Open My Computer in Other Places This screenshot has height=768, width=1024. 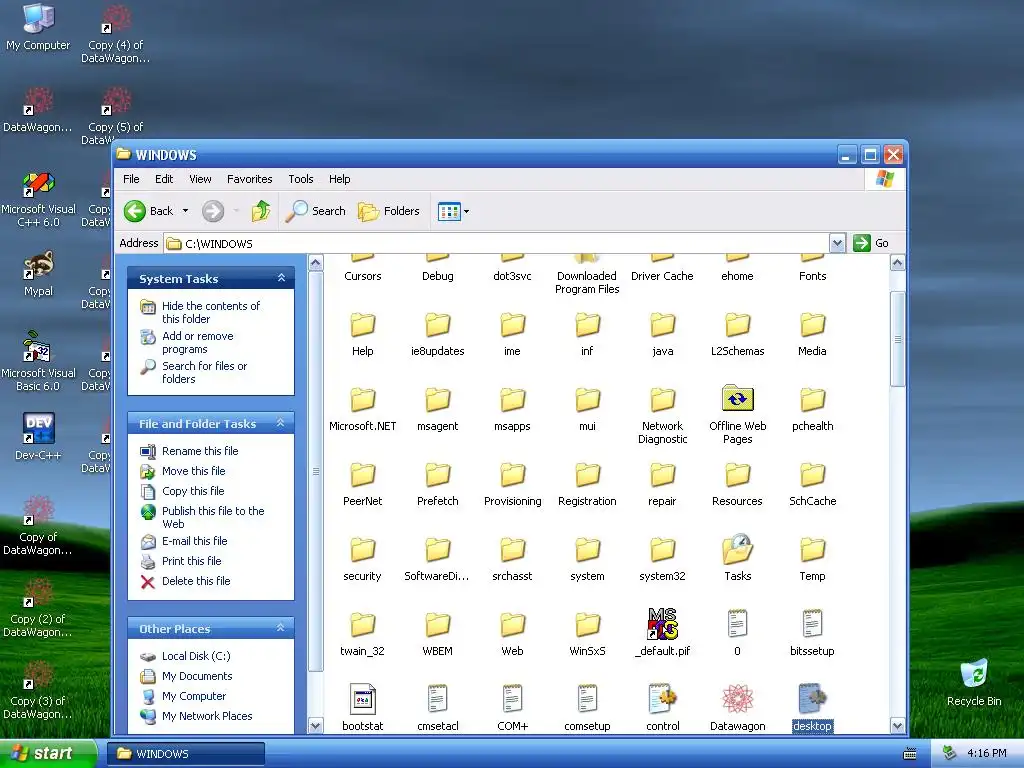pyautogui.click(x=193, y=696)
